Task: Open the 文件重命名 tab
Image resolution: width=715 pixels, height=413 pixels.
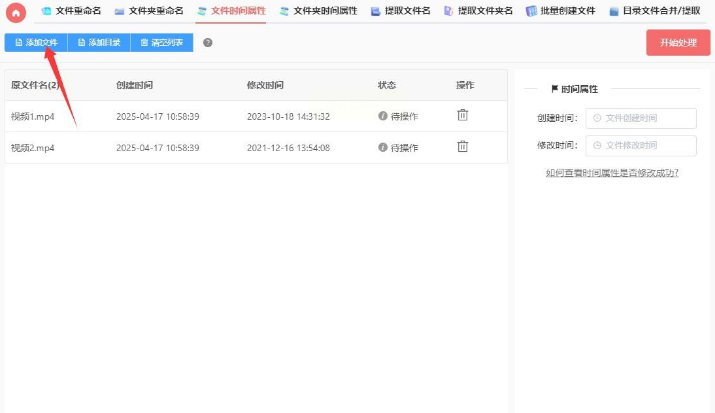Action: point(71,11)
